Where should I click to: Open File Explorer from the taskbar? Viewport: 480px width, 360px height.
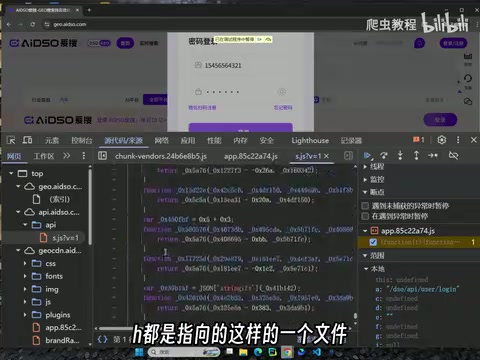[243, 352]
